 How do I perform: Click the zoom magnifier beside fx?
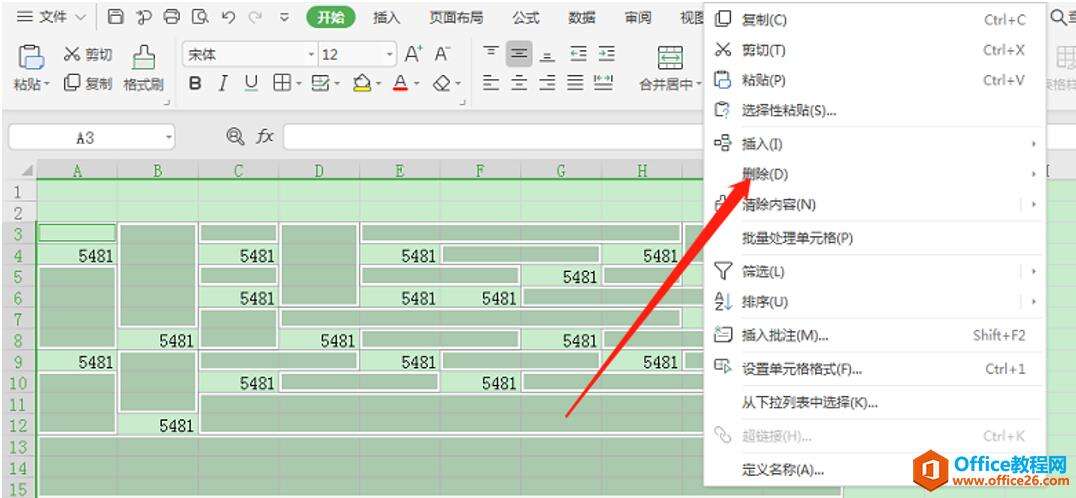point(235,137)
